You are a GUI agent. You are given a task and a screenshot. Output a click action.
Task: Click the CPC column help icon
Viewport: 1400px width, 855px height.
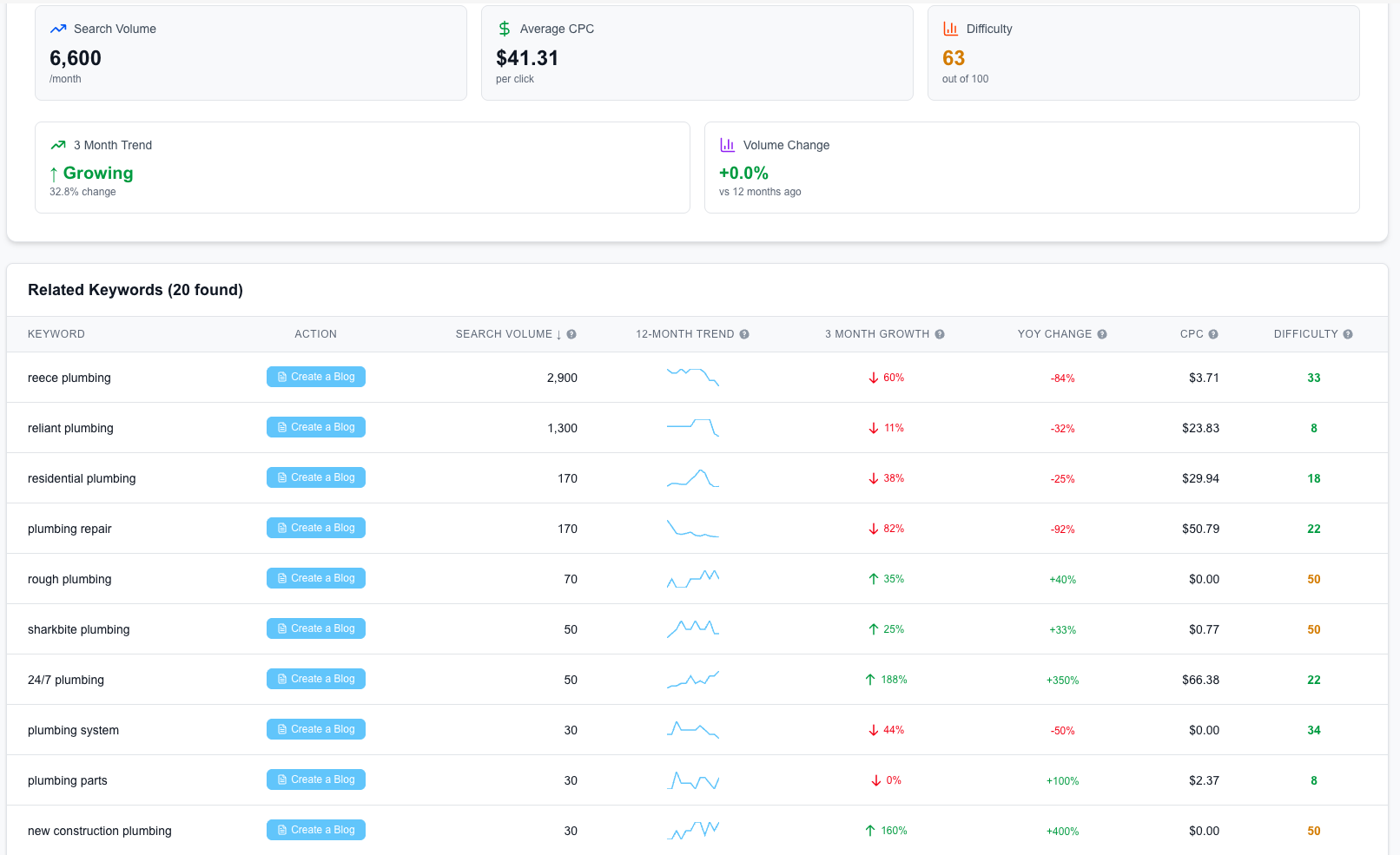click(x=1214, y=333)
